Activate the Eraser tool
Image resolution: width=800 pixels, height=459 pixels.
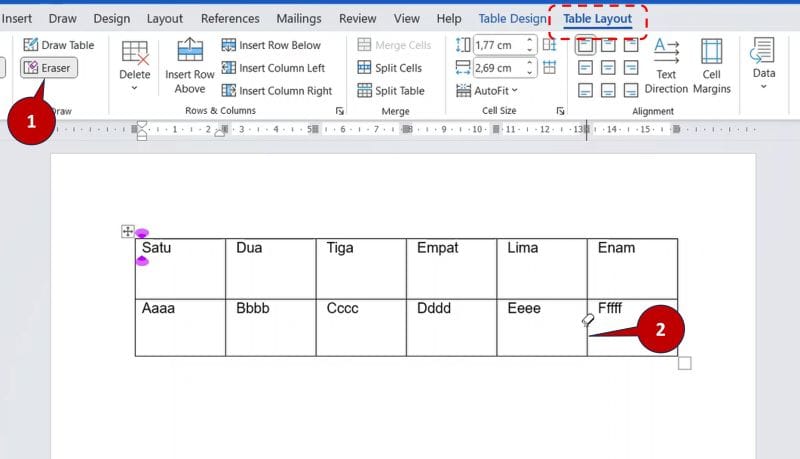48,67
